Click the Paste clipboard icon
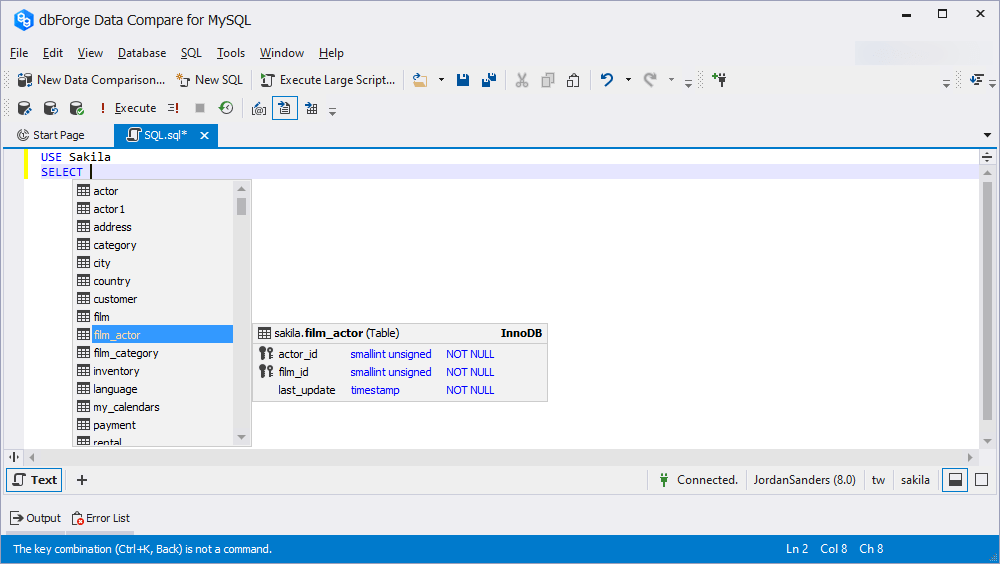 (573, 80)
